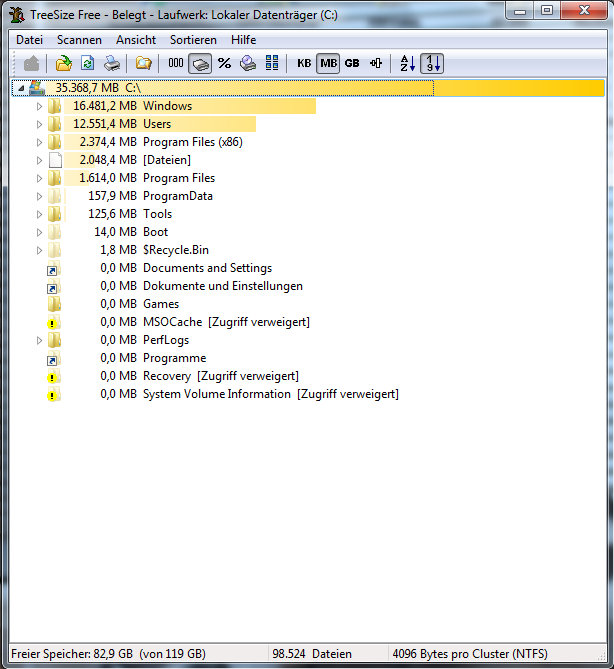Image resolution: width=614 pixels, height=669 pixels.
Task: Click the System Volume Information warning icon
Action: coord(53,395)
